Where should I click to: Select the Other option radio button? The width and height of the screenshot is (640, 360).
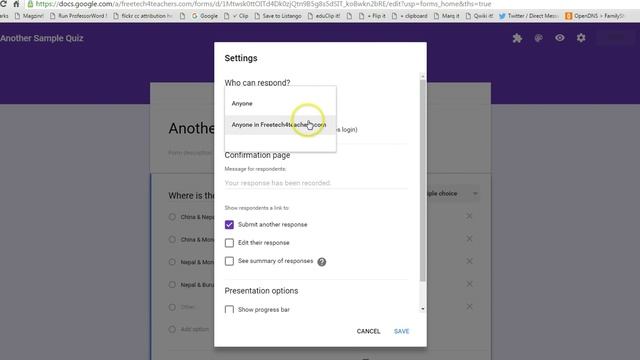tap(172, 307)
